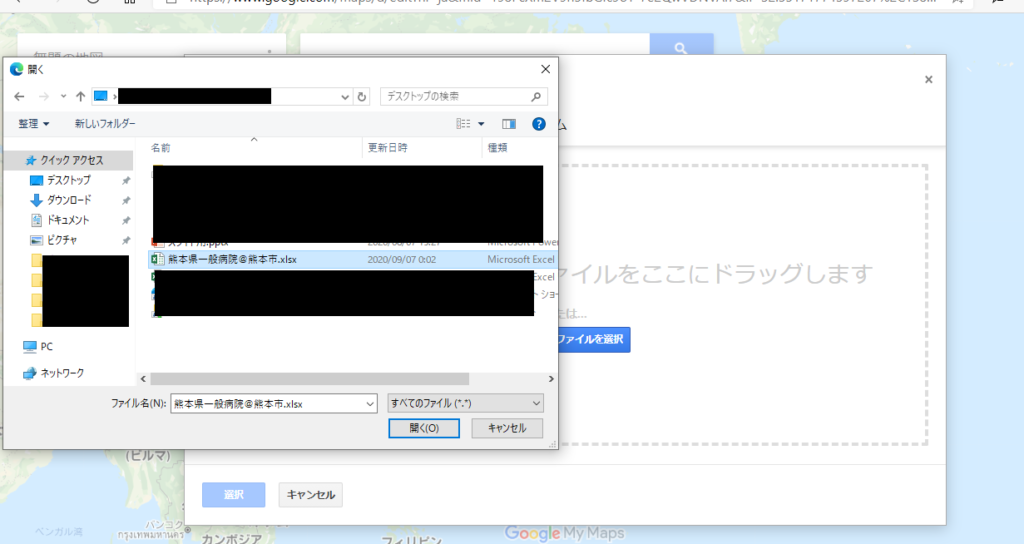
Task: Click the Edge icon in dialog title
Action: coord(16,69)
